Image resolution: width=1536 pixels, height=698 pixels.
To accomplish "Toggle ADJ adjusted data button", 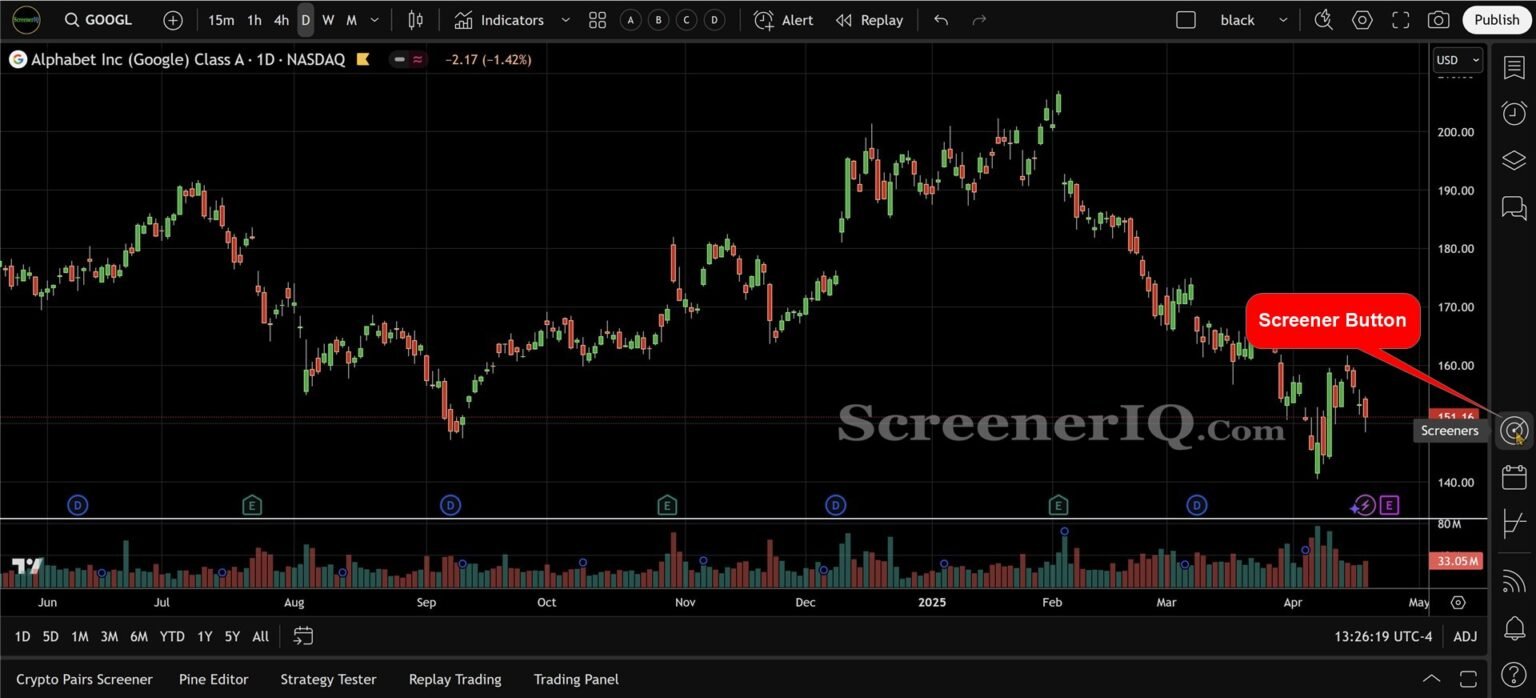I will pos(1465,636).
